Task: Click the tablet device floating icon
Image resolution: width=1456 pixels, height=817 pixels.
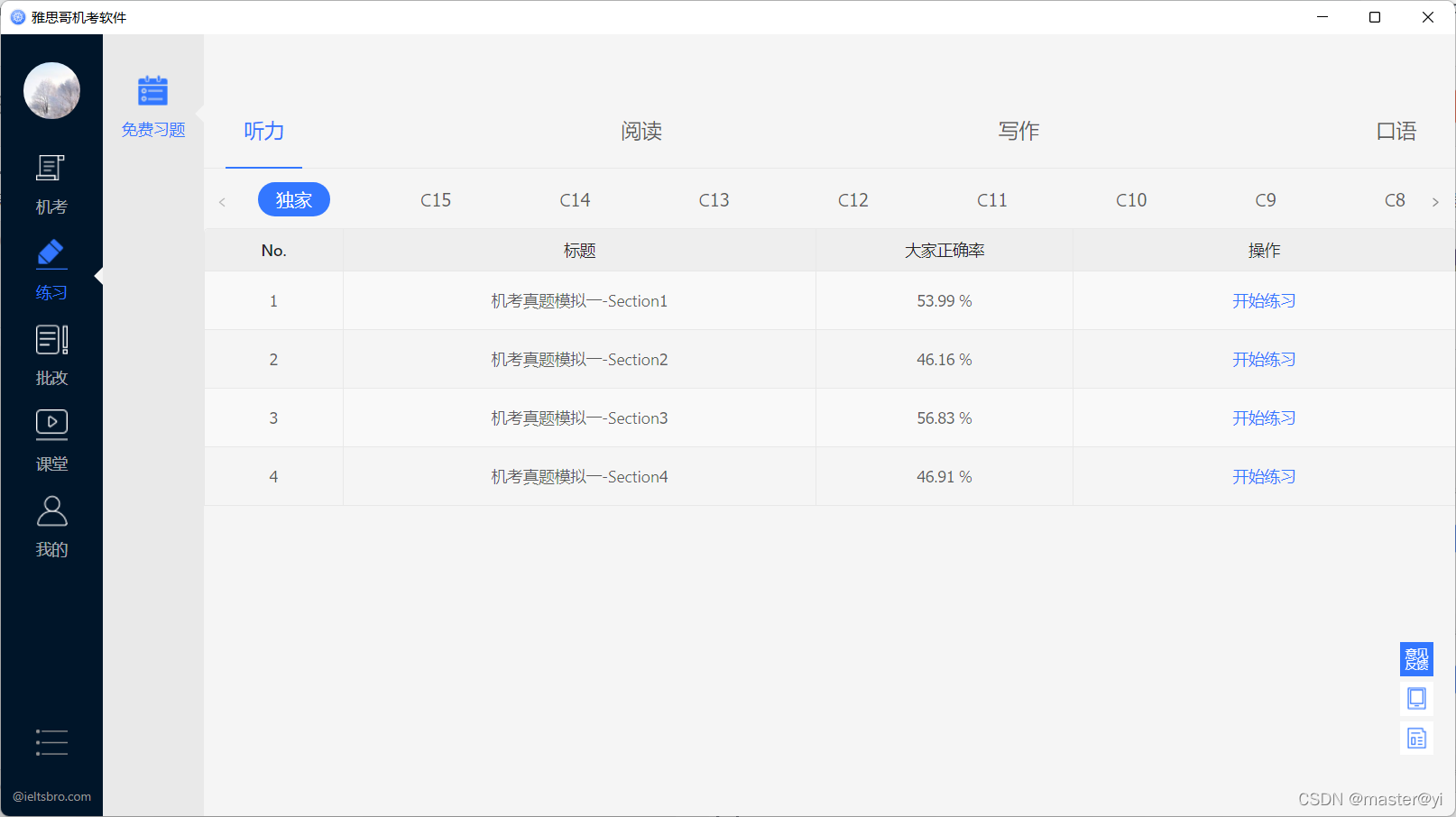Action: point(1416,699)
